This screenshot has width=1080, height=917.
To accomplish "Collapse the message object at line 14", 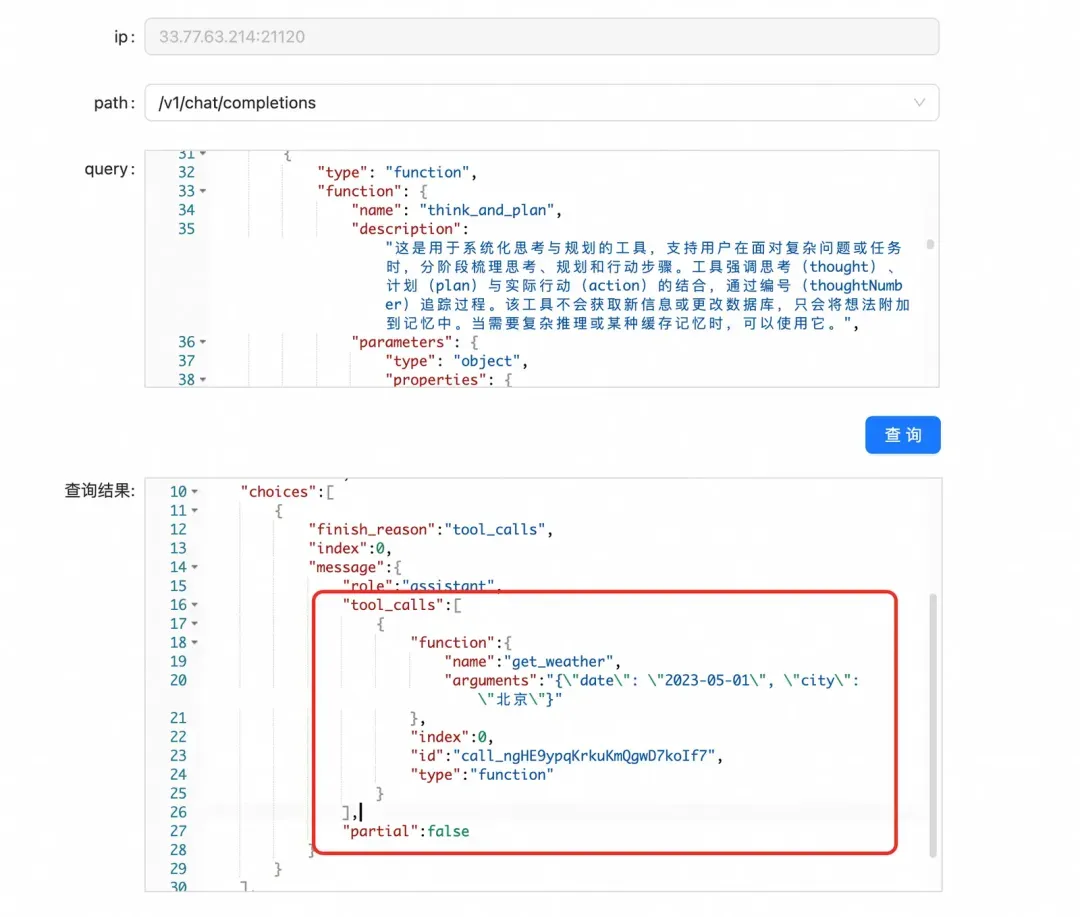I will (194, 567).
